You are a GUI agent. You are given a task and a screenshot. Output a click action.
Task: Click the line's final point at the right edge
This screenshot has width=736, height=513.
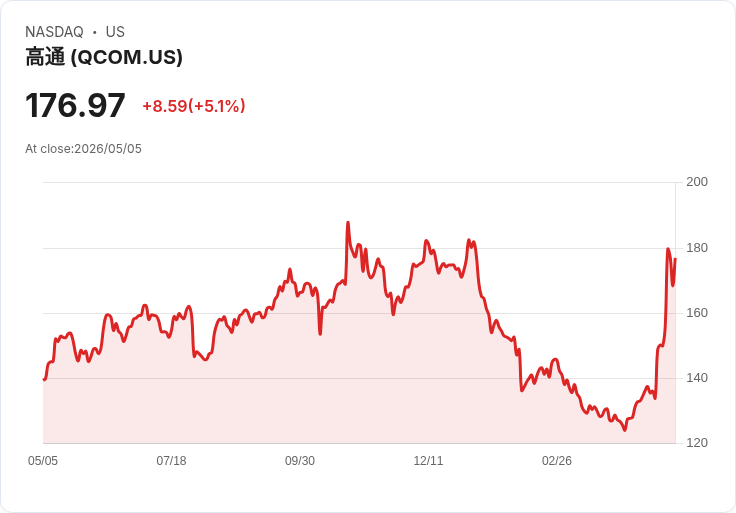tap(675, 259)
